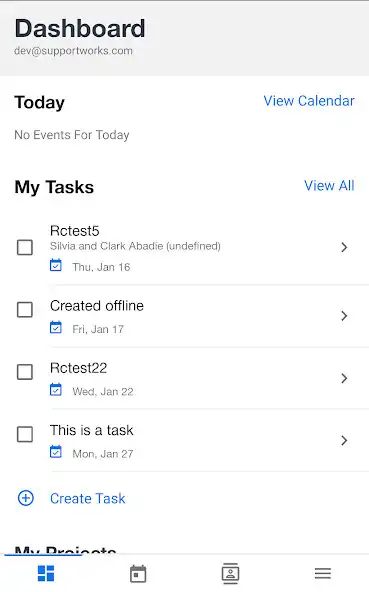The height and width of the screenshot is (592, 369).
Task: Expand Rctest5 task with chevron arrow
Action: (344, 247)
